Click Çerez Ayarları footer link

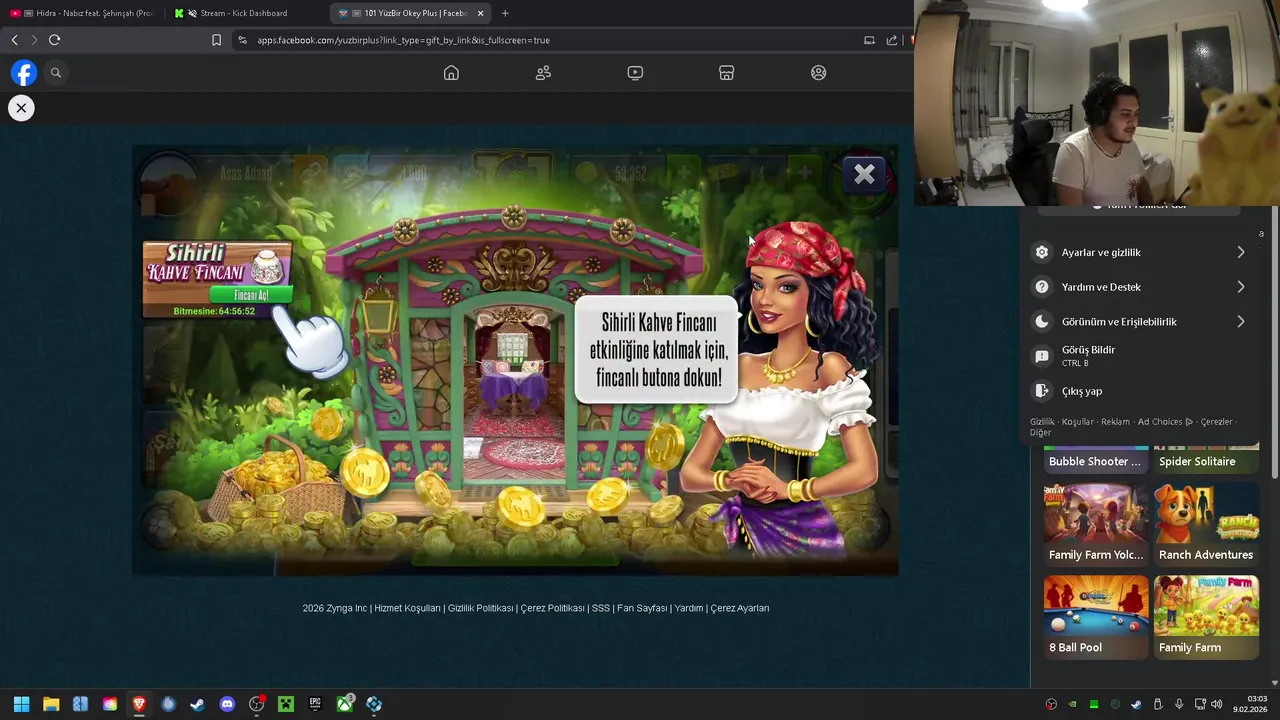pyautogui.click(x=740, y=608)
